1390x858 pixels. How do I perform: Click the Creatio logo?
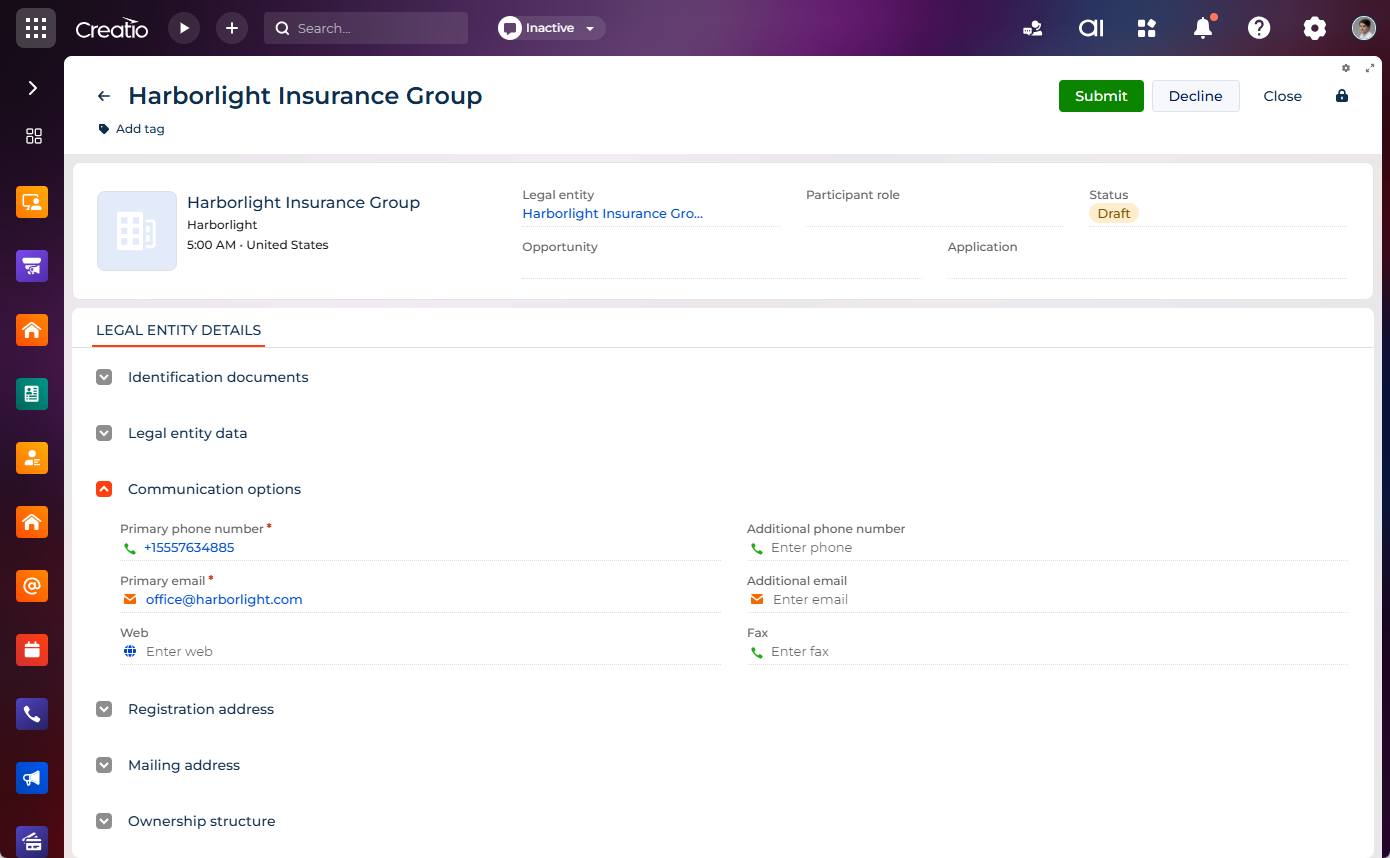112,29
